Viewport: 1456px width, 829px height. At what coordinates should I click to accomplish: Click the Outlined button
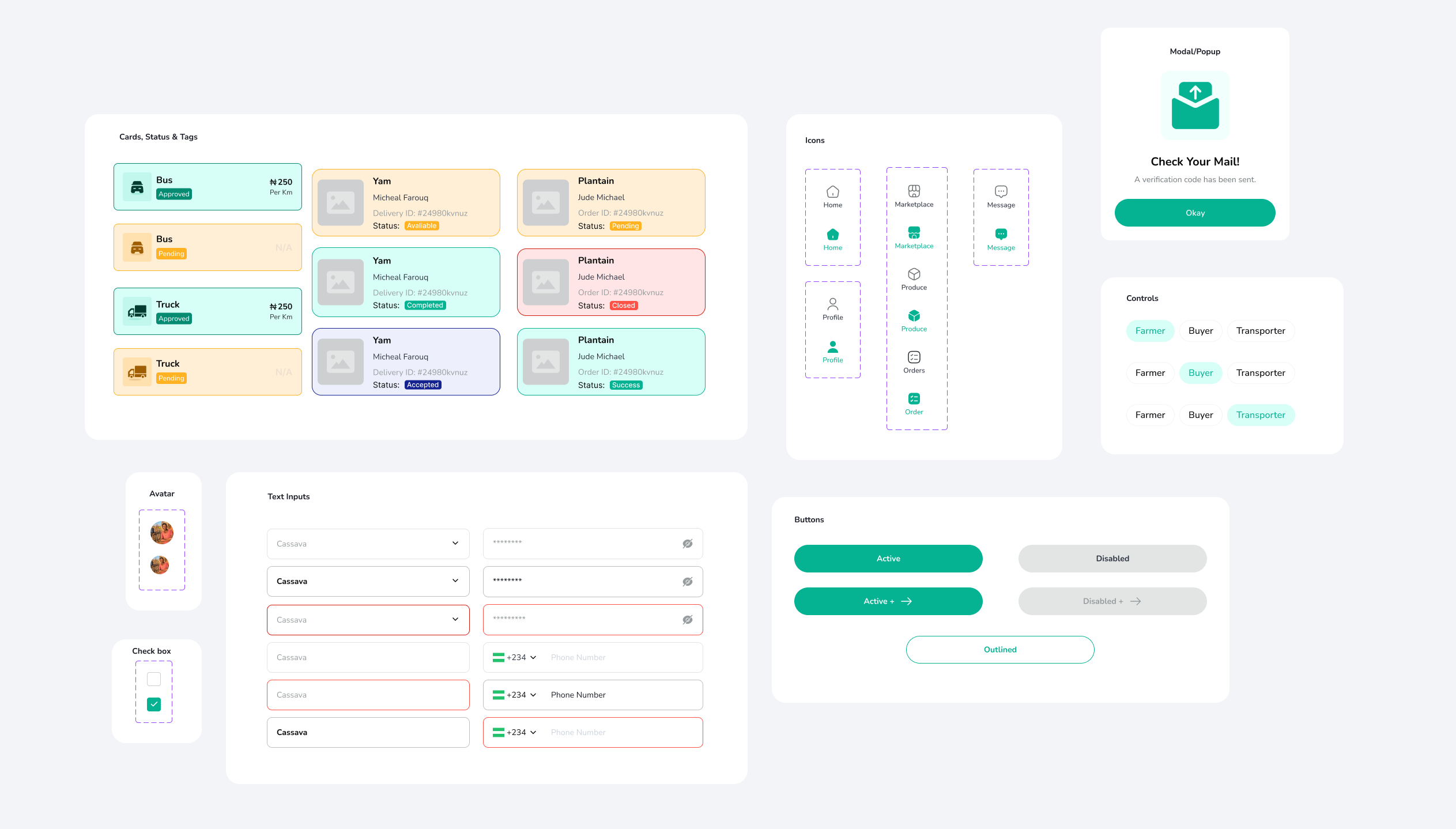click(999, 649)
